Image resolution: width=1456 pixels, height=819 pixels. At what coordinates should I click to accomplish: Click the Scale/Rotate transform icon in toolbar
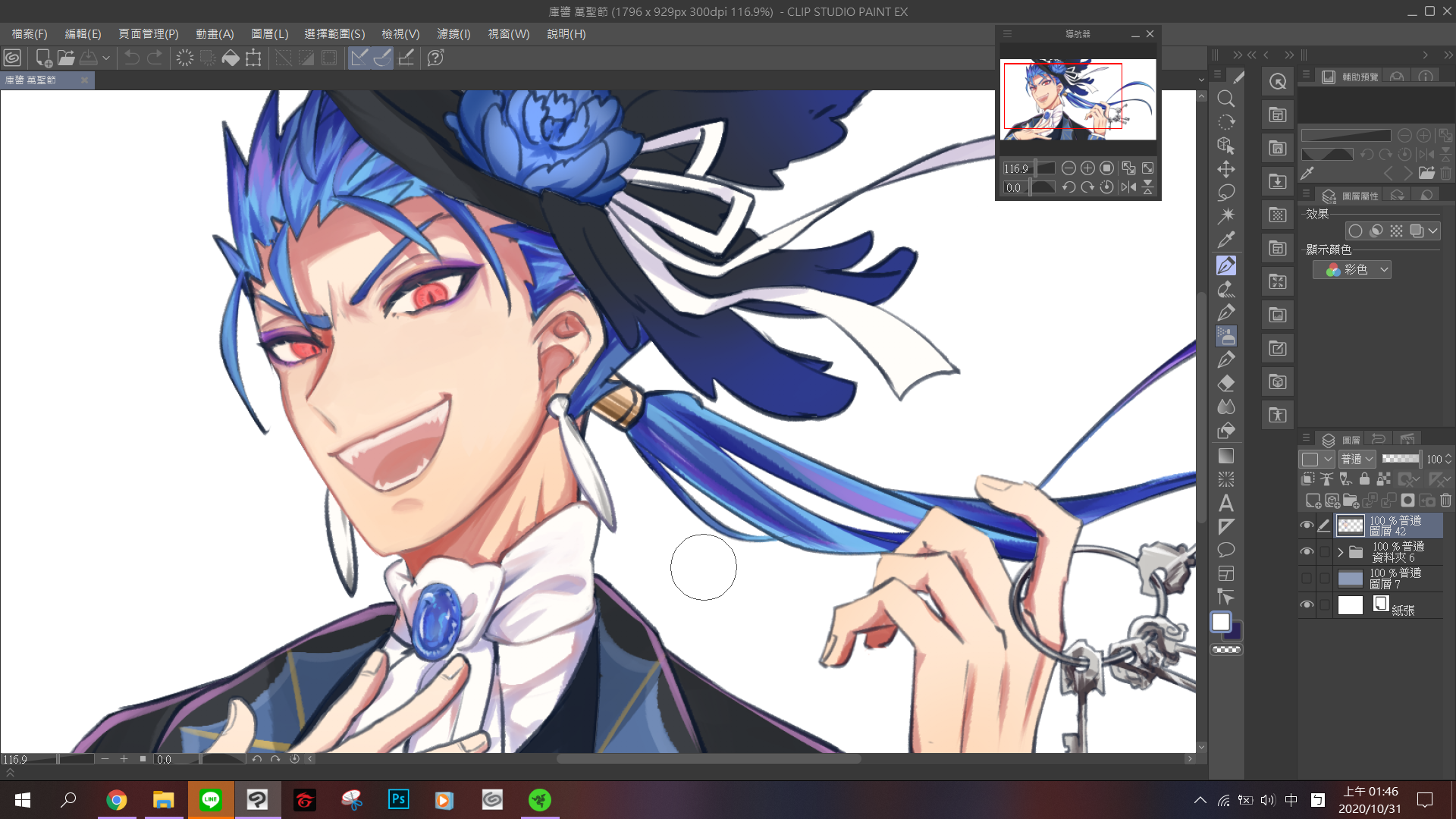click(x=253, y=58)
